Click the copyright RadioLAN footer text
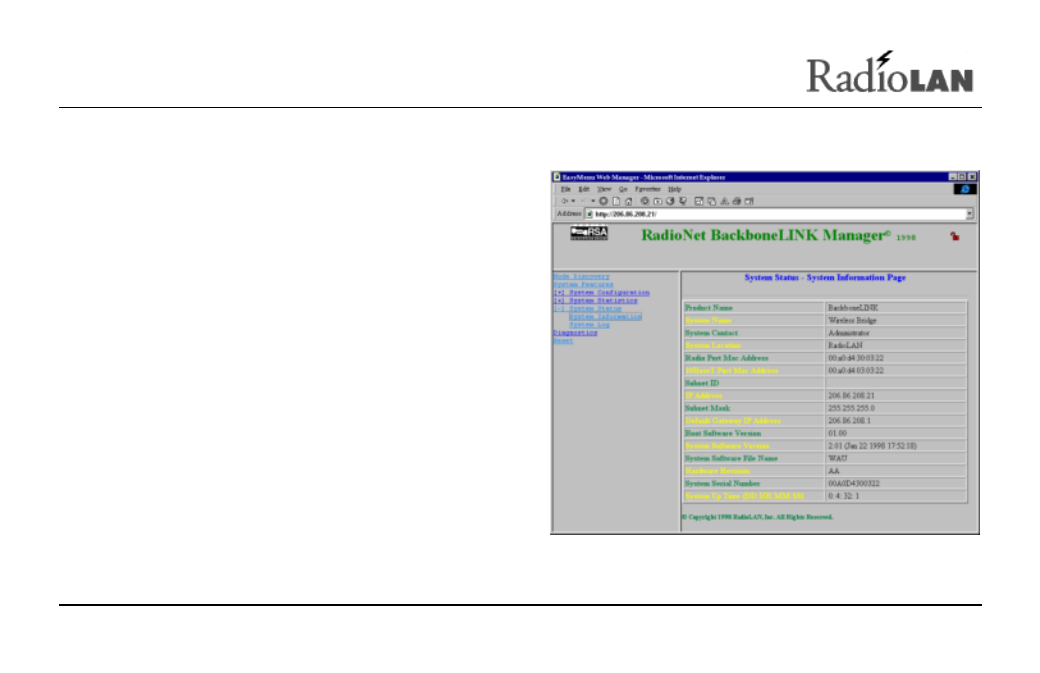This screenshot has height=673, width=1040. [x=757, y=517]
